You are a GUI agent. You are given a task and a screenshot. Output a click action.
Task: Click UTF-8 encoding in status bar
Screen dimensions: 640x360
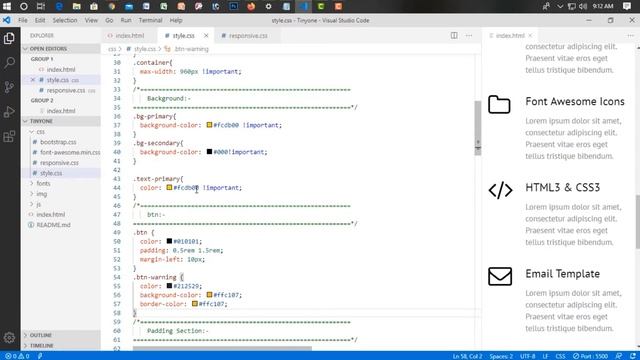[x=527, y=356]
